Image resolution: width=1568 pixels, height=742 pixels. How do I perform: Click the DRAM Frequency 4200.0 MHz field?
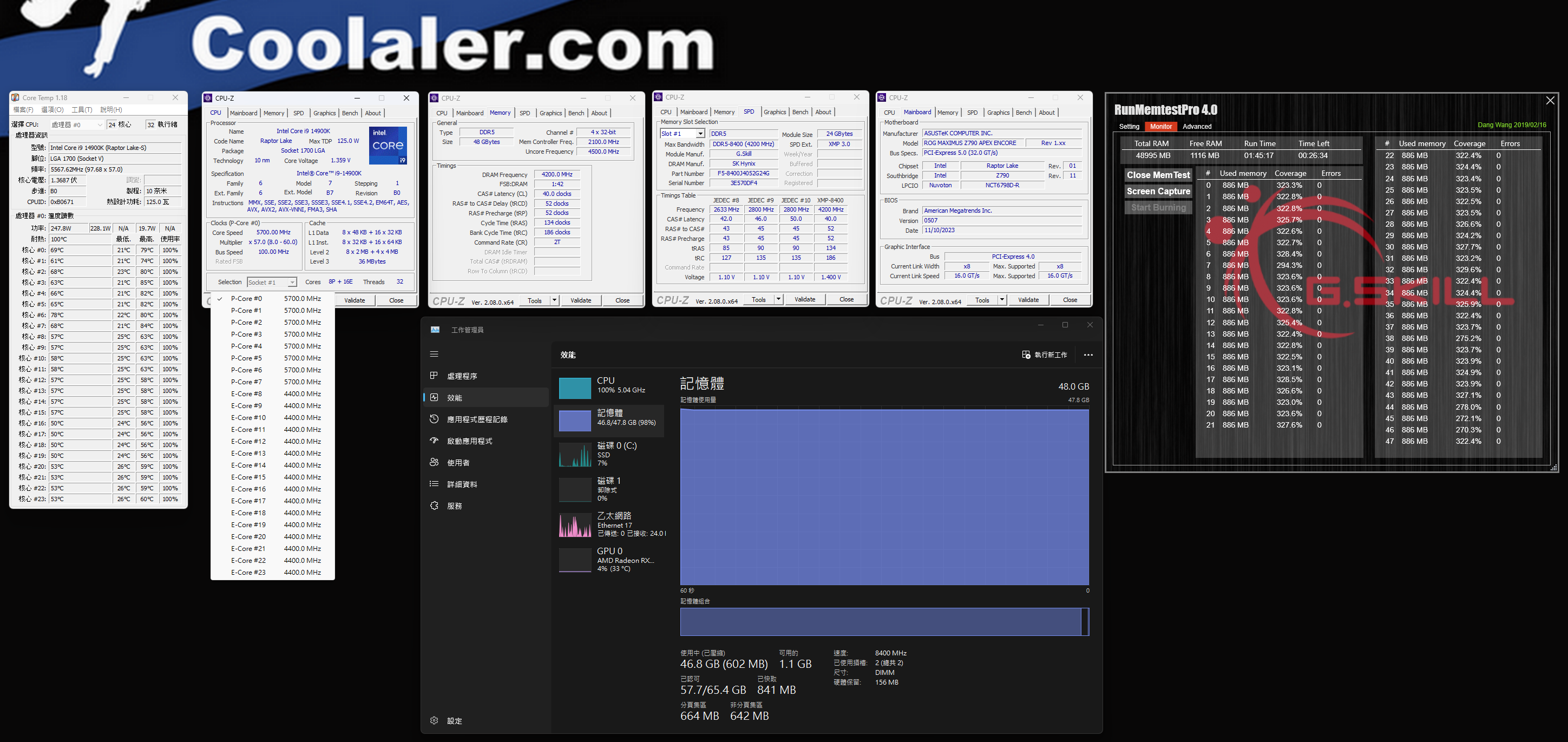557,175
